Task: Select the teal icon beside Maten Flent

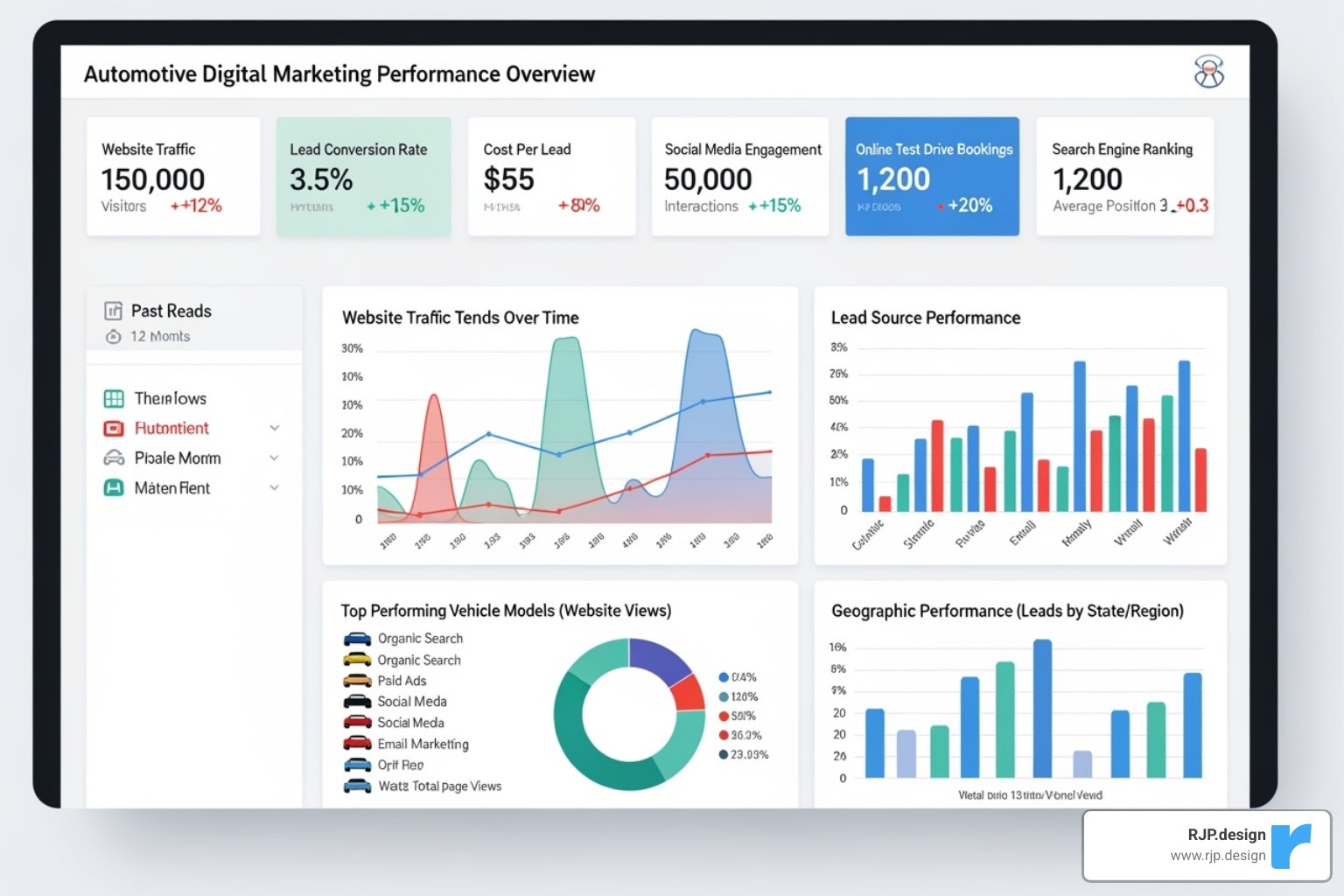Action: click(x=113, y=487)
